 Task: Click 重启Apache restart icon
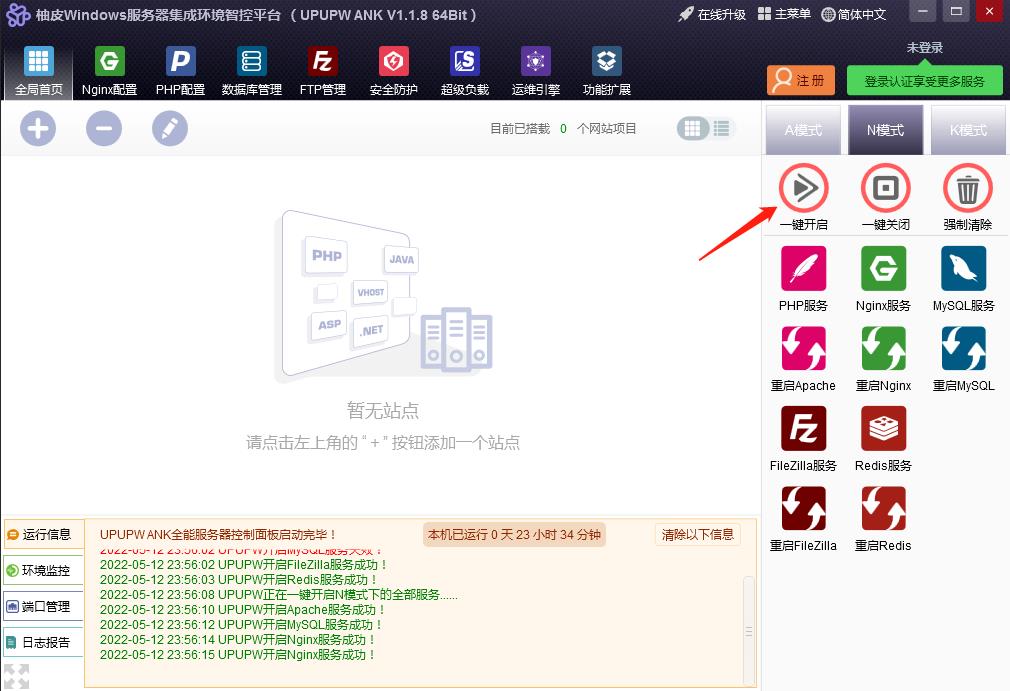[803, 348]
